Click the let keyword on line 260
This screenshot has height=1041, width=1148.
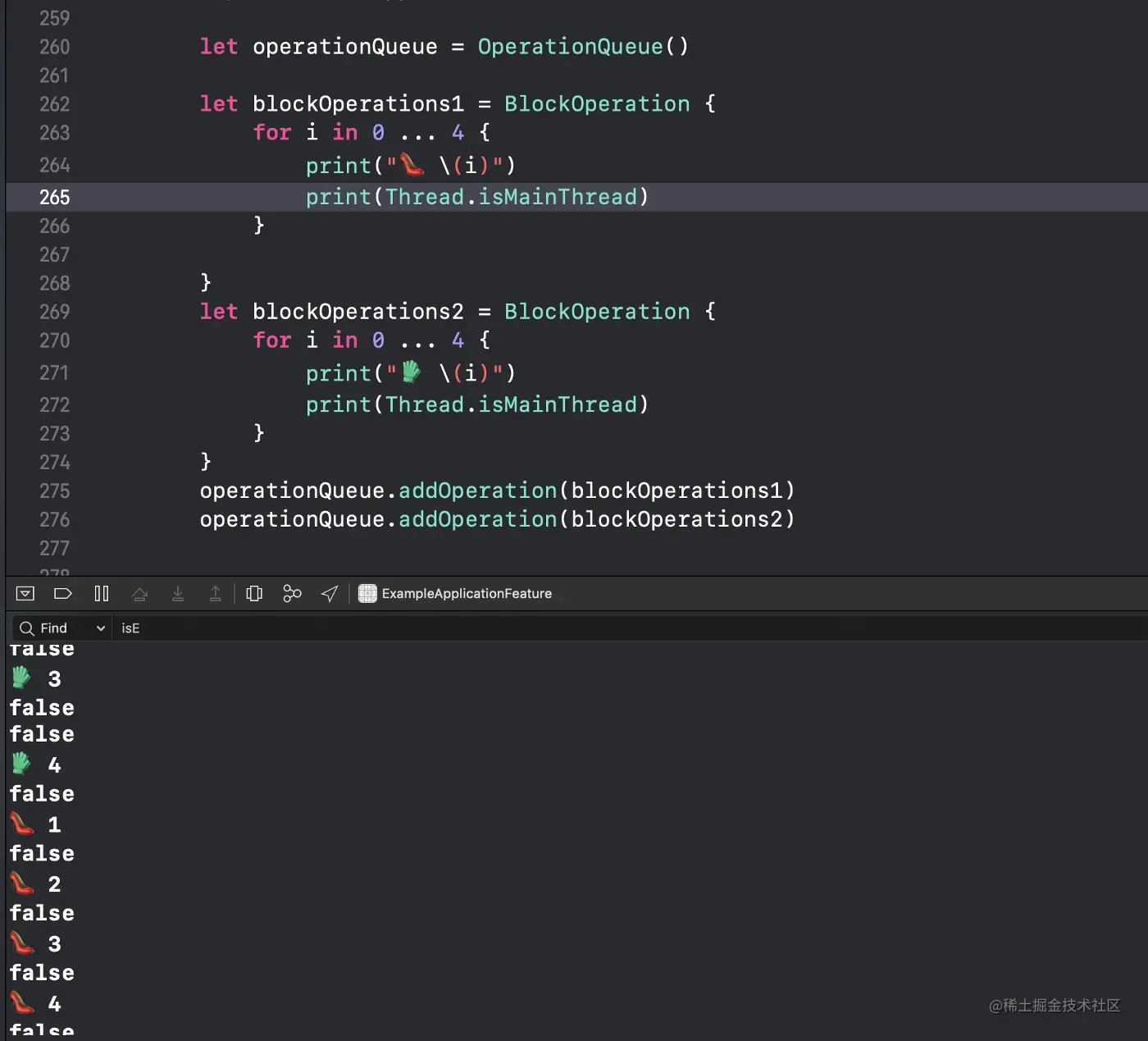(x=219, y=47)
